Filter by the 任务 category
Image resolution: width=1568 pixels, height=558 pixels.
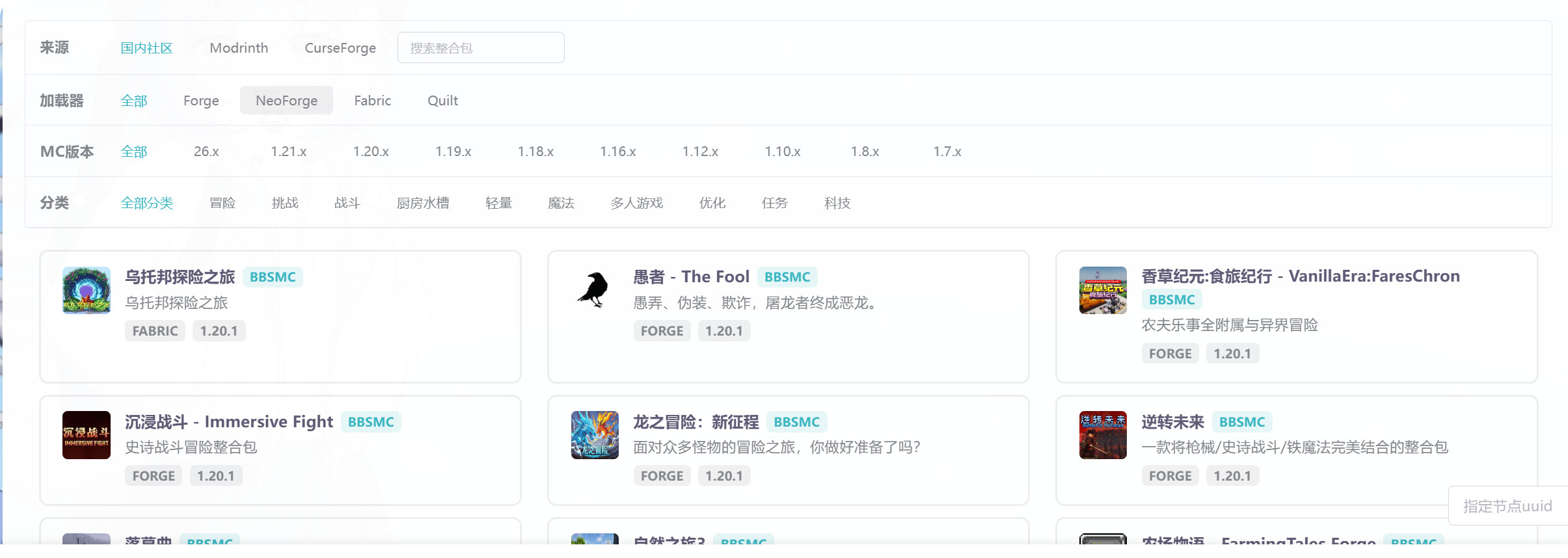coord(775,203)
